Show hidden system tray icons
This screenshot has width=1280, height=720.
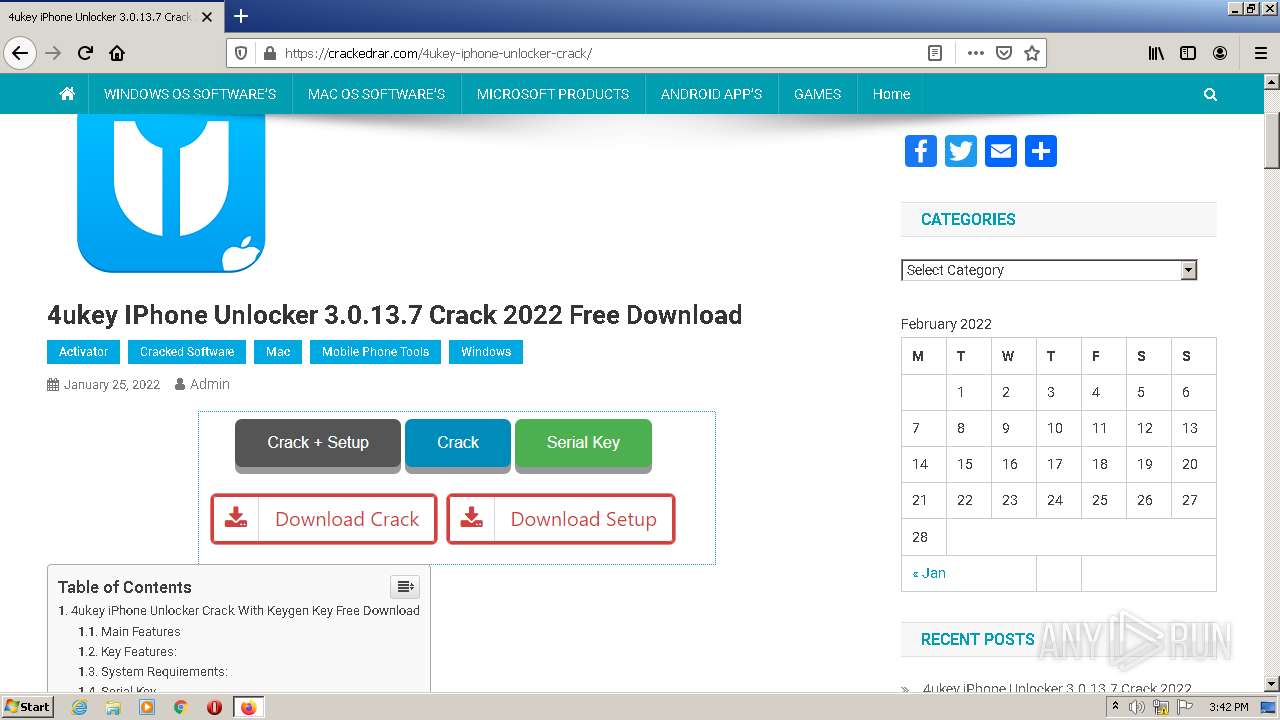pyautogui.click(x=1115, y=707)
